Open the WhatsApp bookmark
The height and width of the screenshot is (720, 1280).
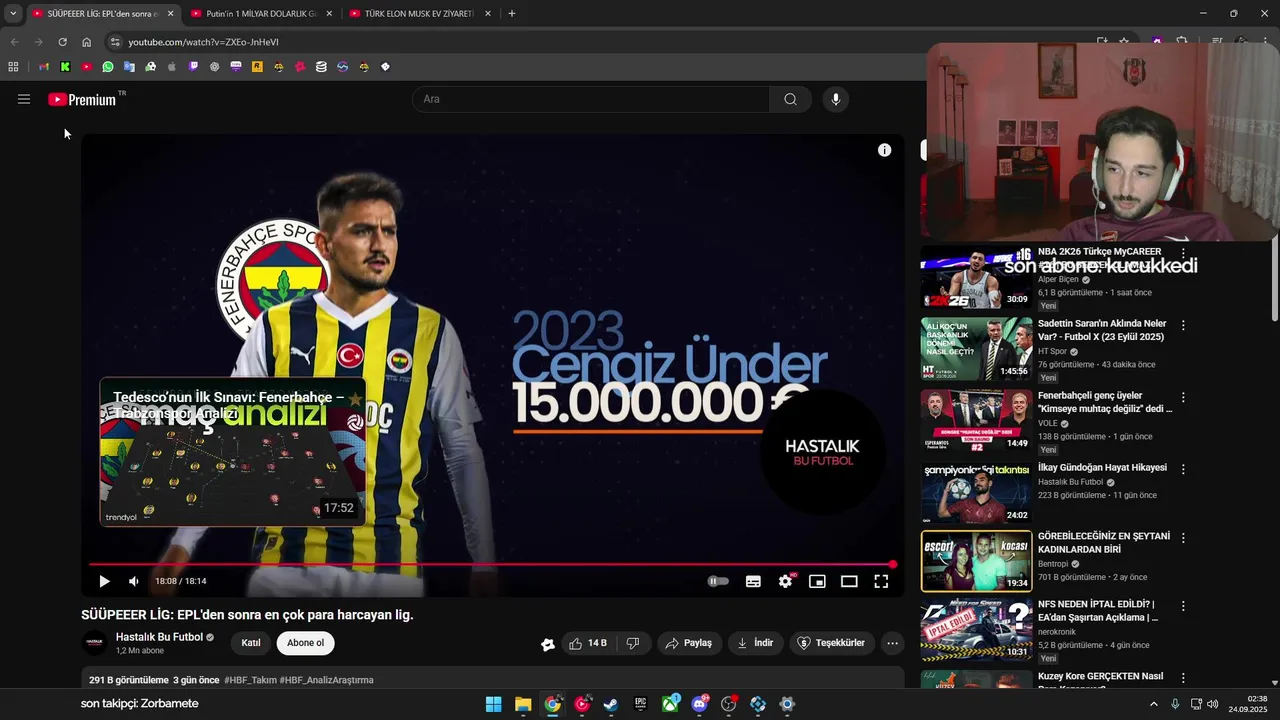point(108,67)
